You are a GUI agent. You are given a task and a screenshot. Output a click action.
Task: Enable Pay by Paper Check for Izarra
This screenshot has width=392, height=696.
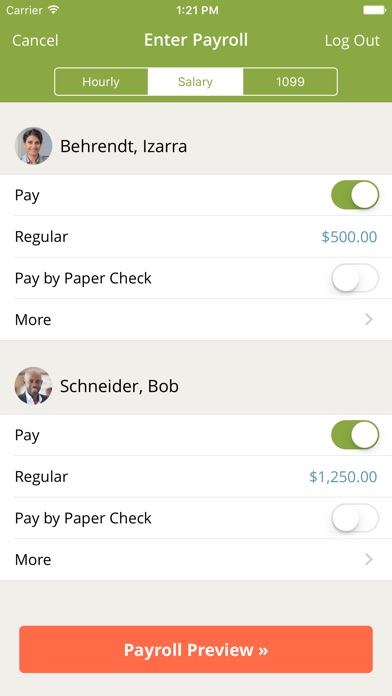point(355,278)
